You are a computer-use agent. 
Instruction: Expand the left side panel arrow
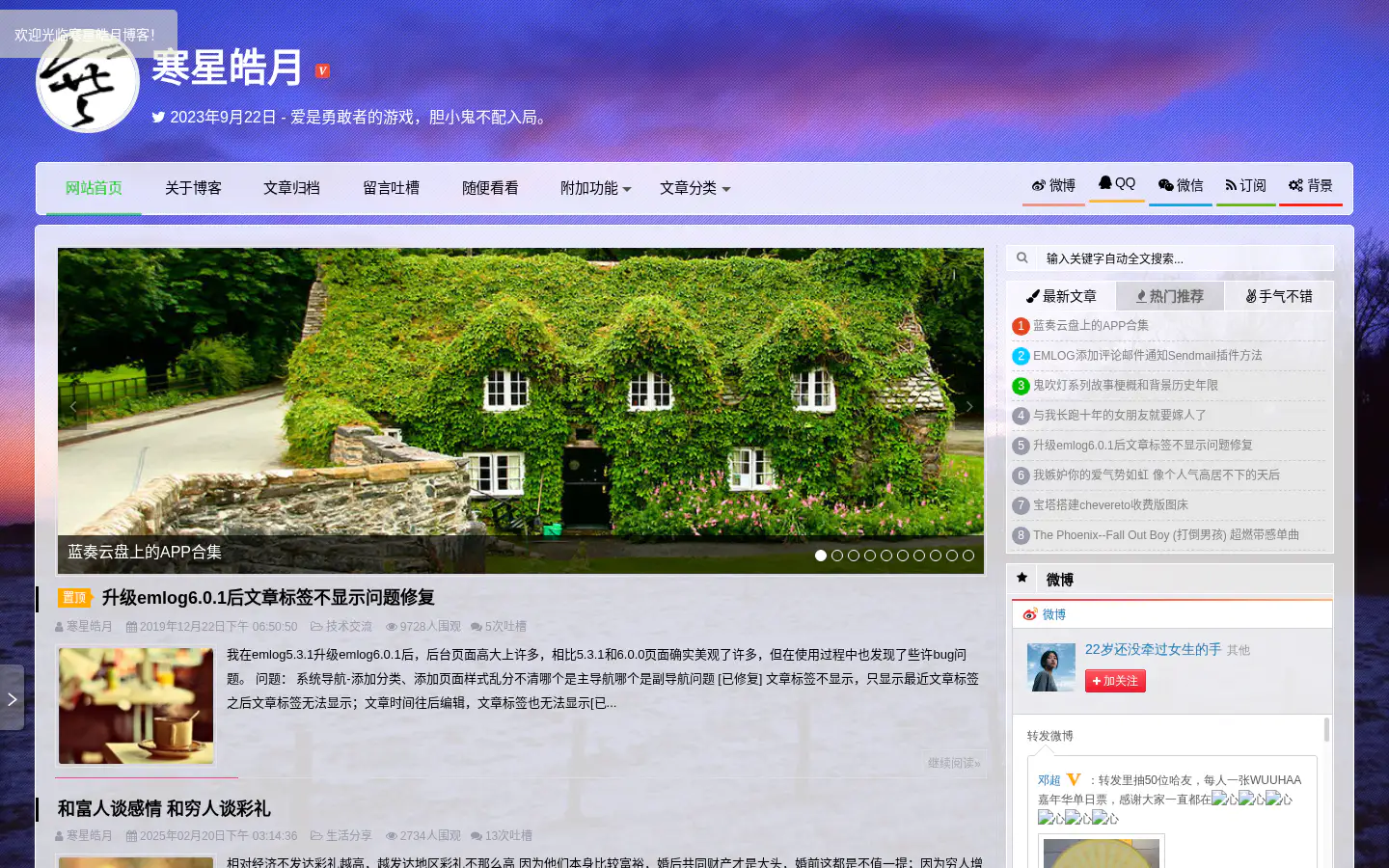tap(12, 697)
